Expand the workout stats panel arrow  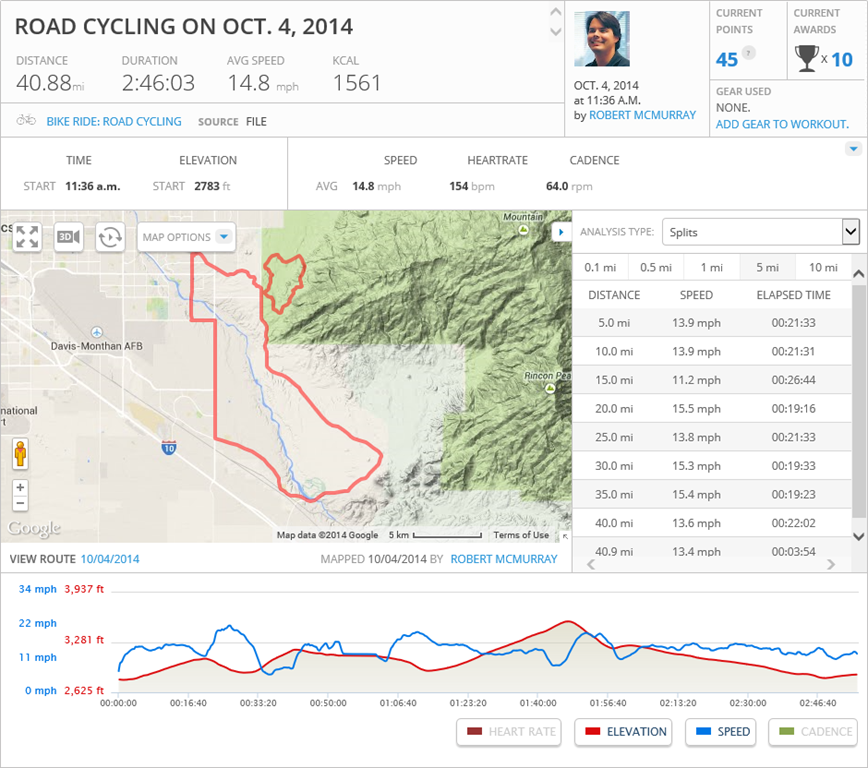(853, 149)
